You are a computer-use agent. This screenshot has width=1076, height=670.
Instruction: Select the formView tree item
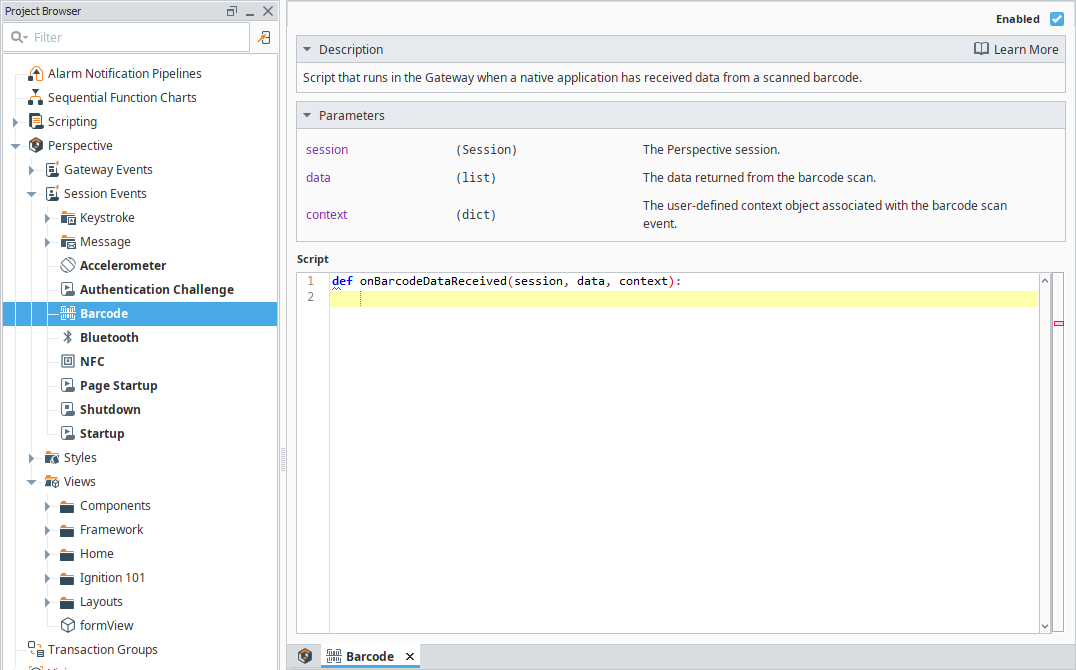[106, 625]
